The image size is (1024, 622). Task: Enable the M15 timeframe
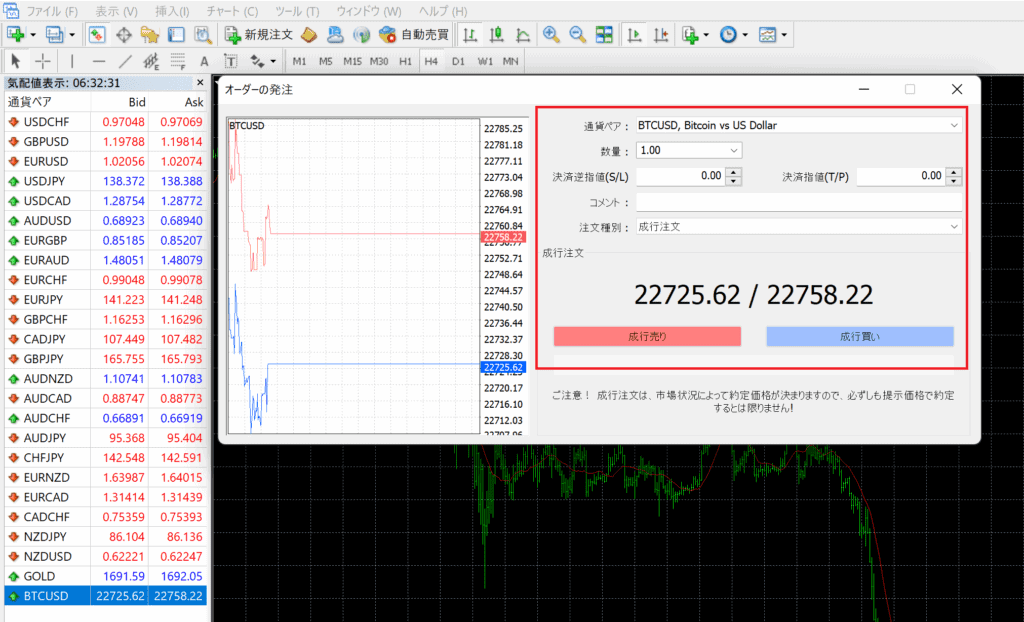coord(352,61)
